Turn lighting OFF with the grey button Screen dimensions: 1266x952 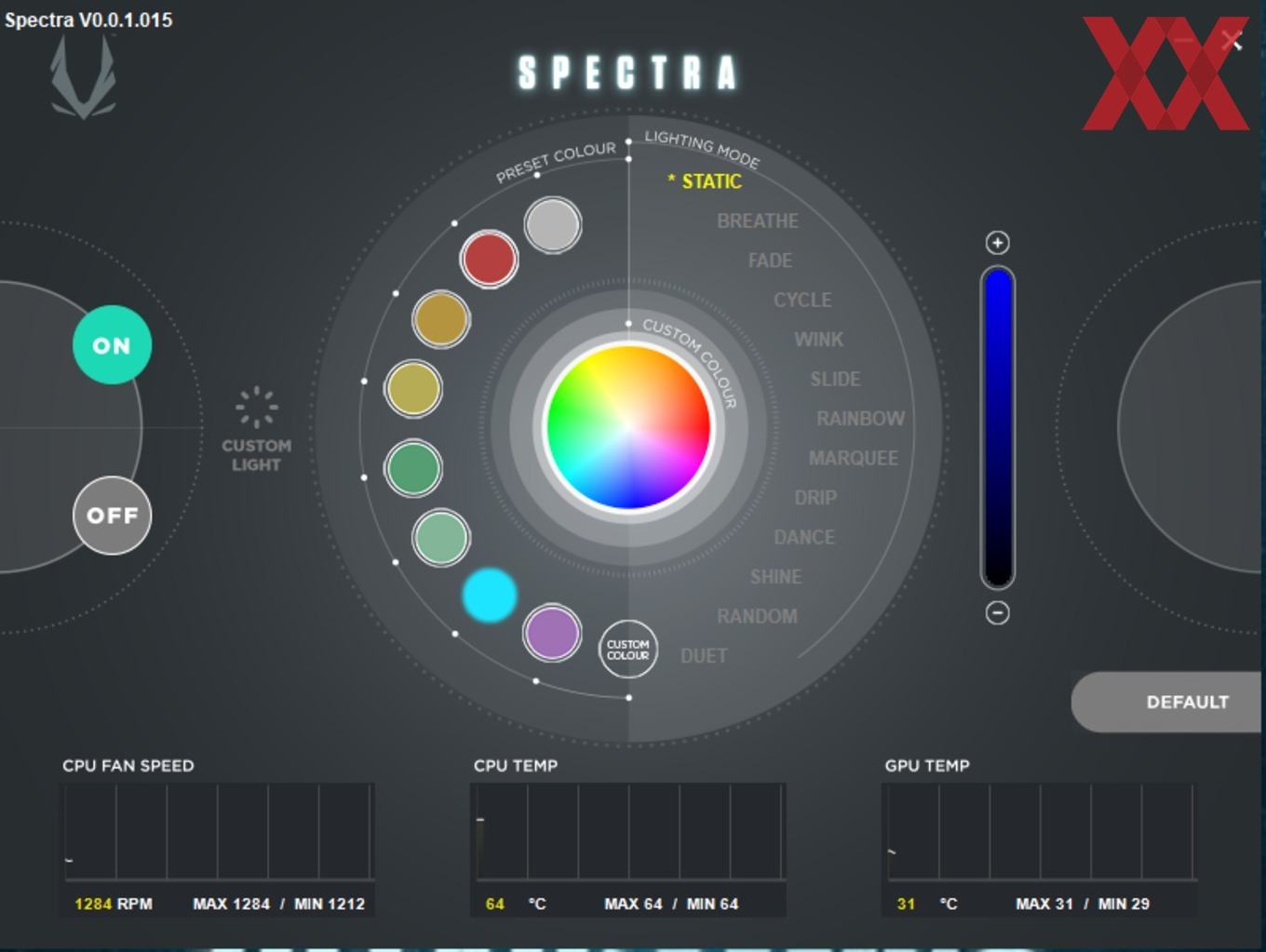coord(112,516)
